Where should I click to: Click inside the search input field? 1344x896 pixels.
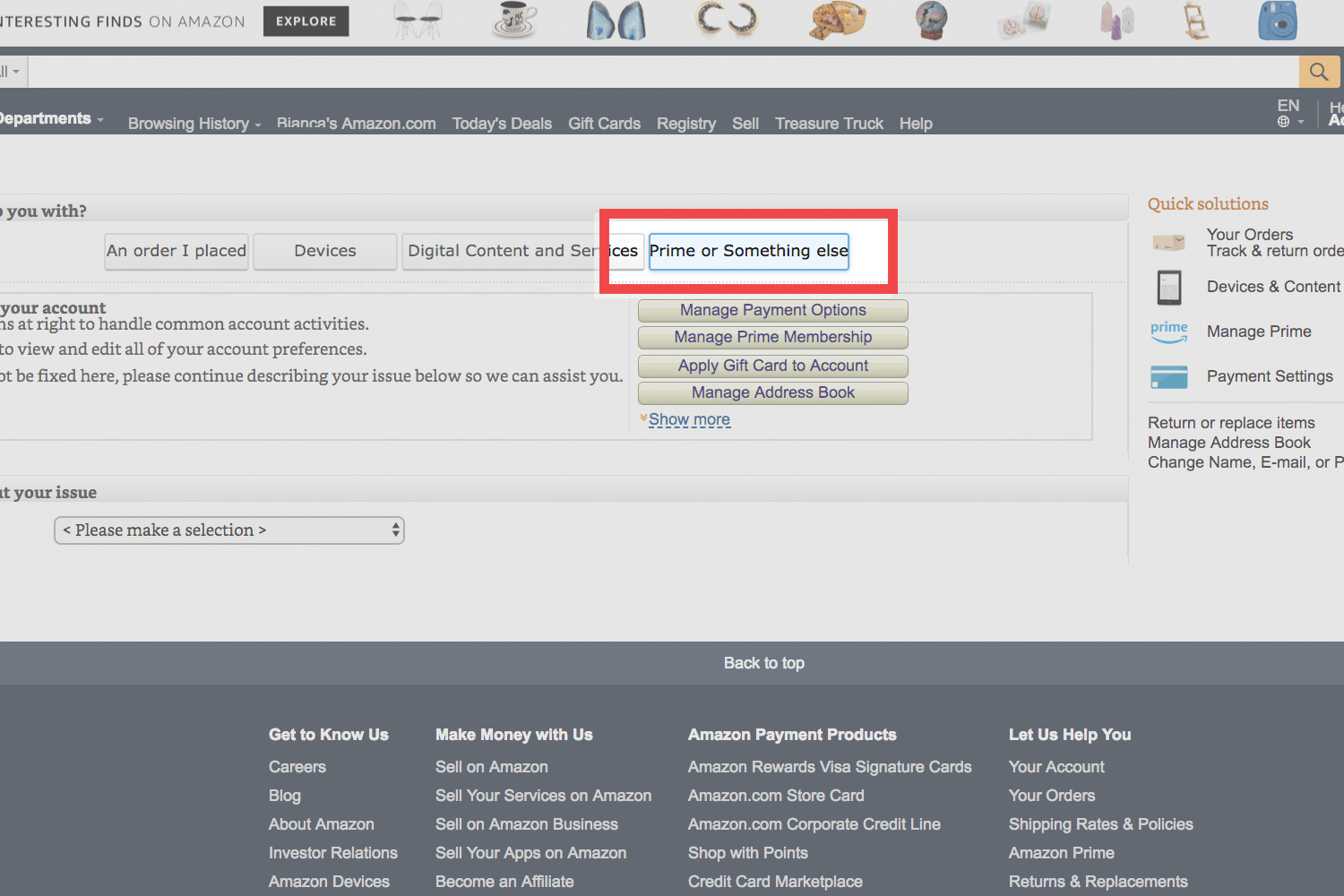(627, 71)
